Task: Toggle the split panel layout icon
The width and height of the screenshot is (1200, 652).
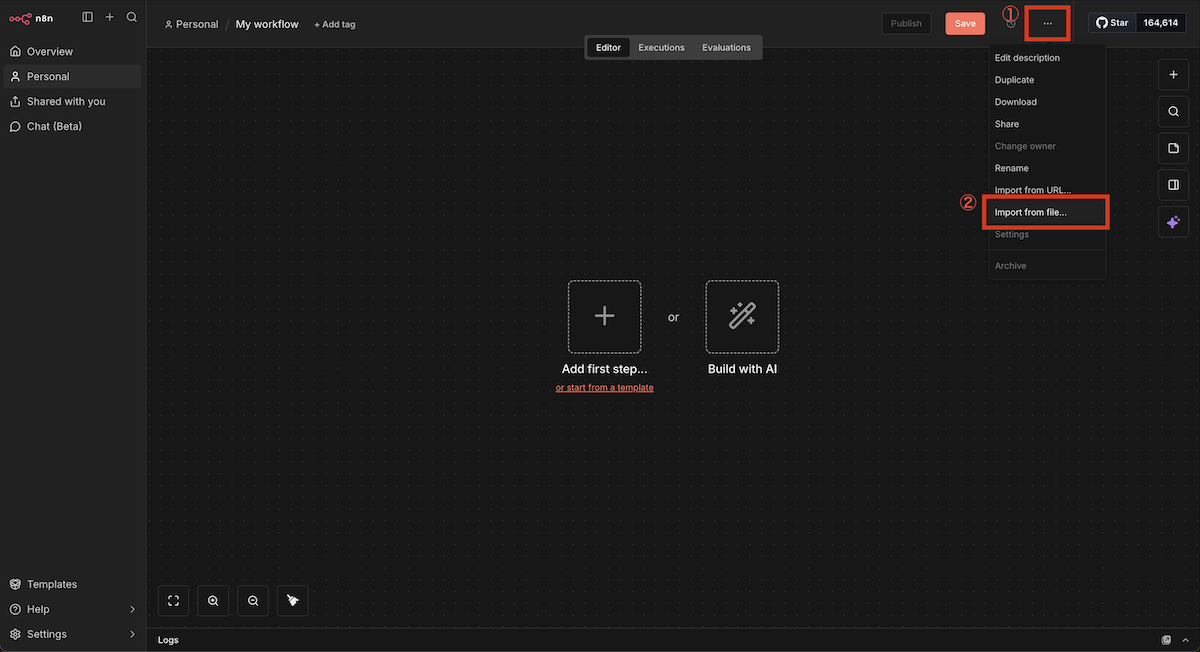Action: tap(1172, 184)
